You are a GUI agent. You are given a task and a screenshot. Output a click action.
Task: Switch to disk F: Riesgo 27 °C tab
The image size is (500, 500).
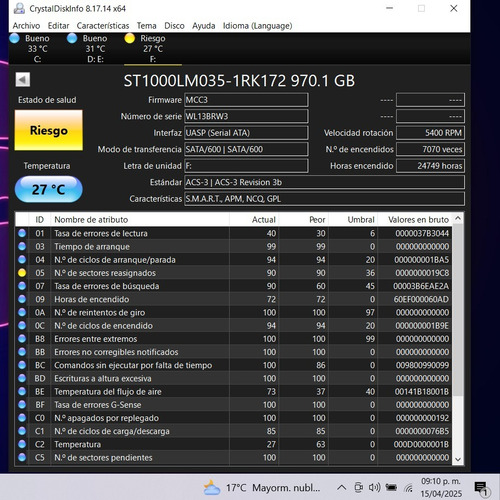click(x=153, y=48)
